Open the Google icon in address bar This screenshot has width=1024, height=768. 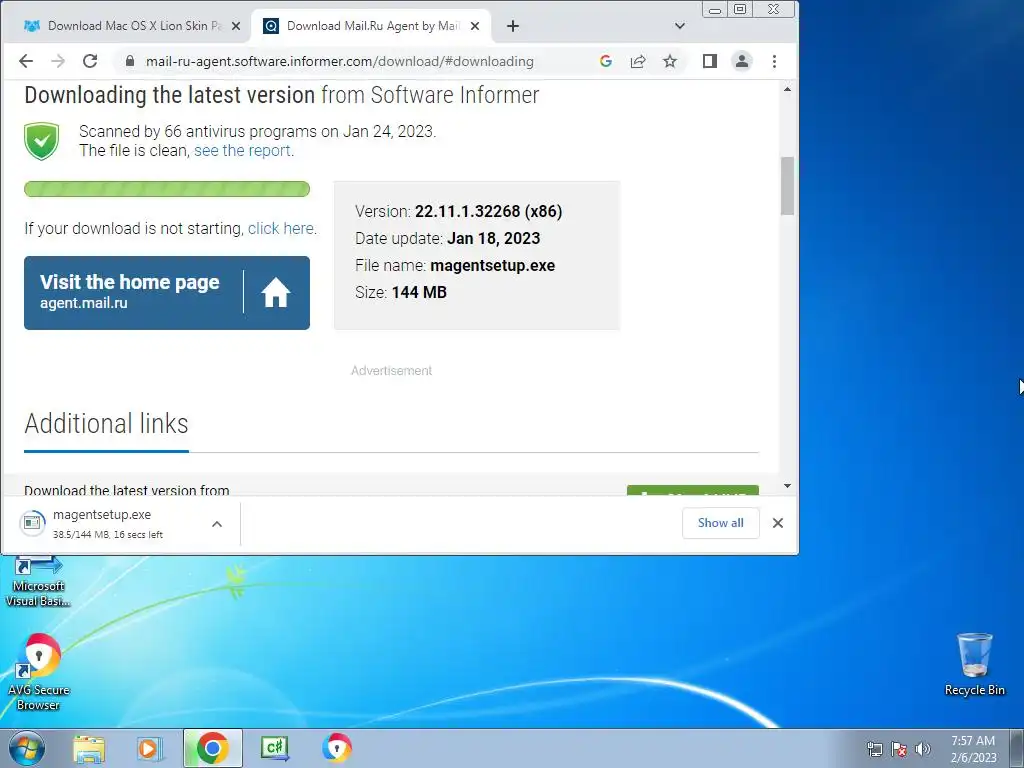coord(605,61)
